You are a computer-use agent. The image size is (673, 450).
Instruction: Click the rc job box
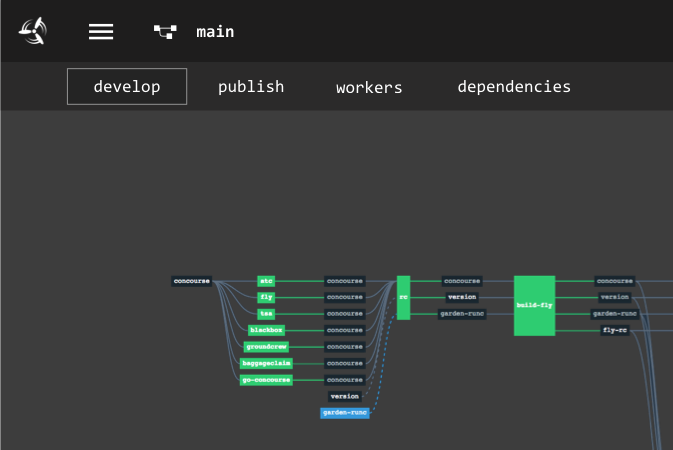403,297
